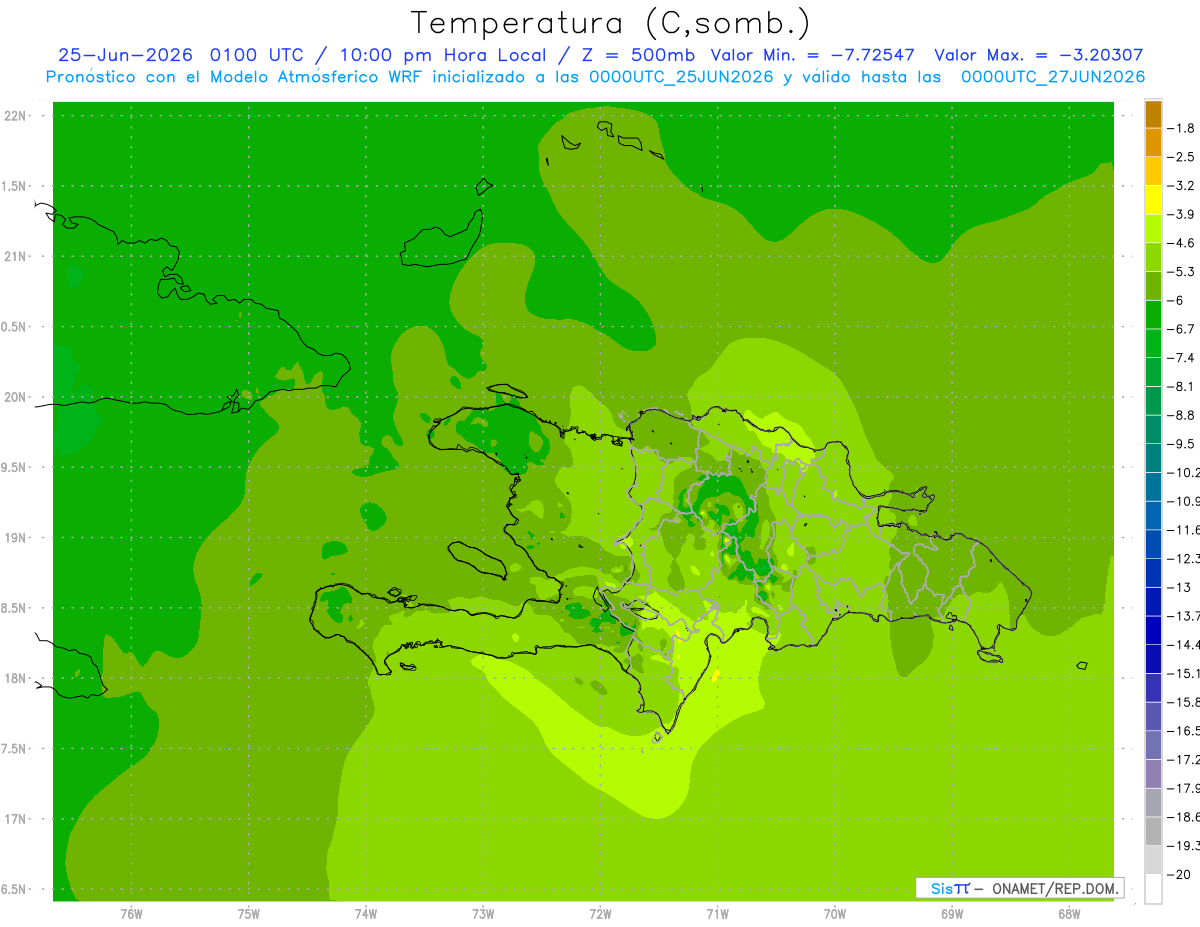Click the -13 colorbar value
The height and width of the screenshot is (927, 1200).
point(1180,587)
